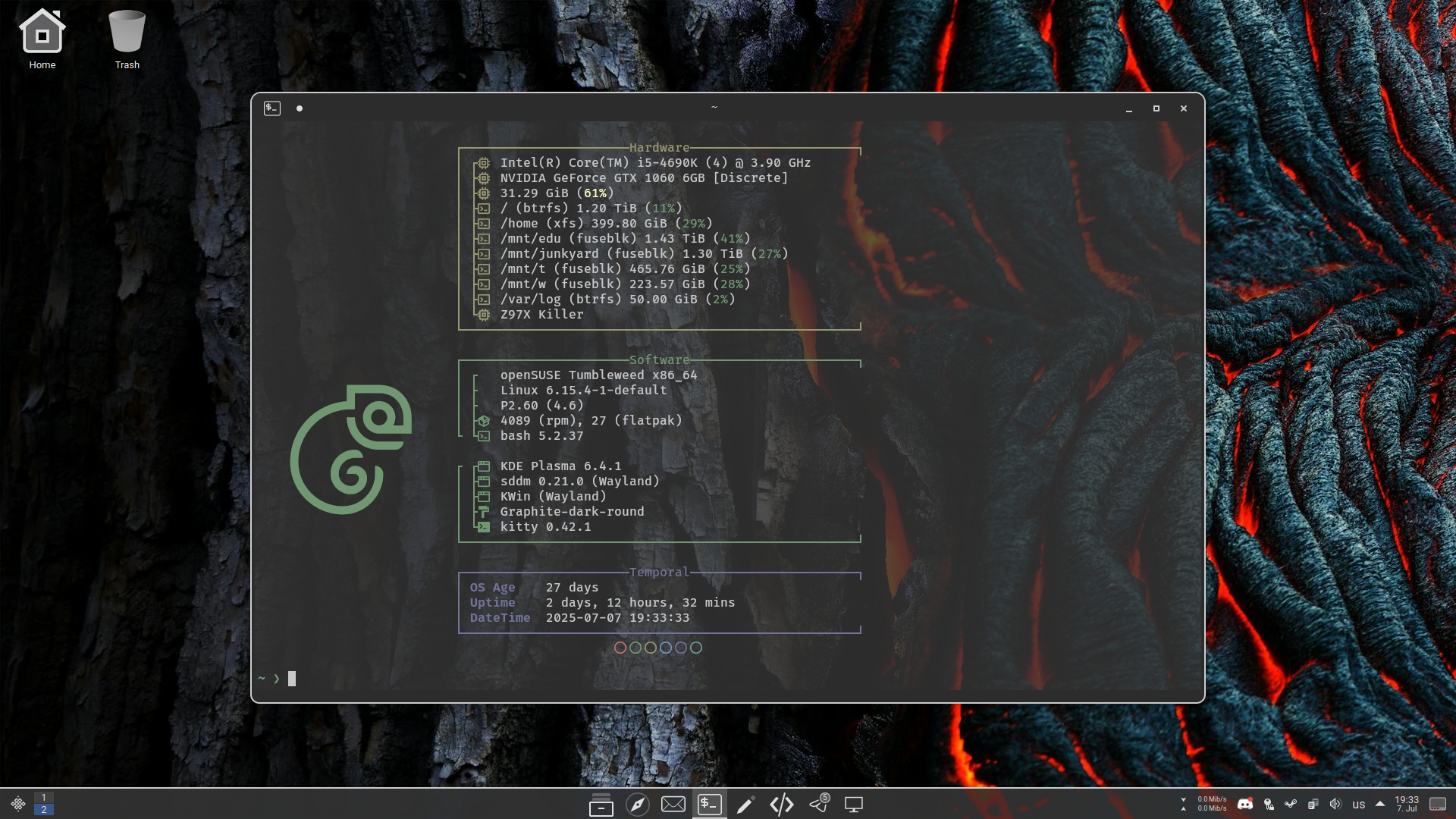This screenshot has height=819, width=1456.
Task: Click '/home (xfs) 399.80 GiB' line
Action: 606,224
